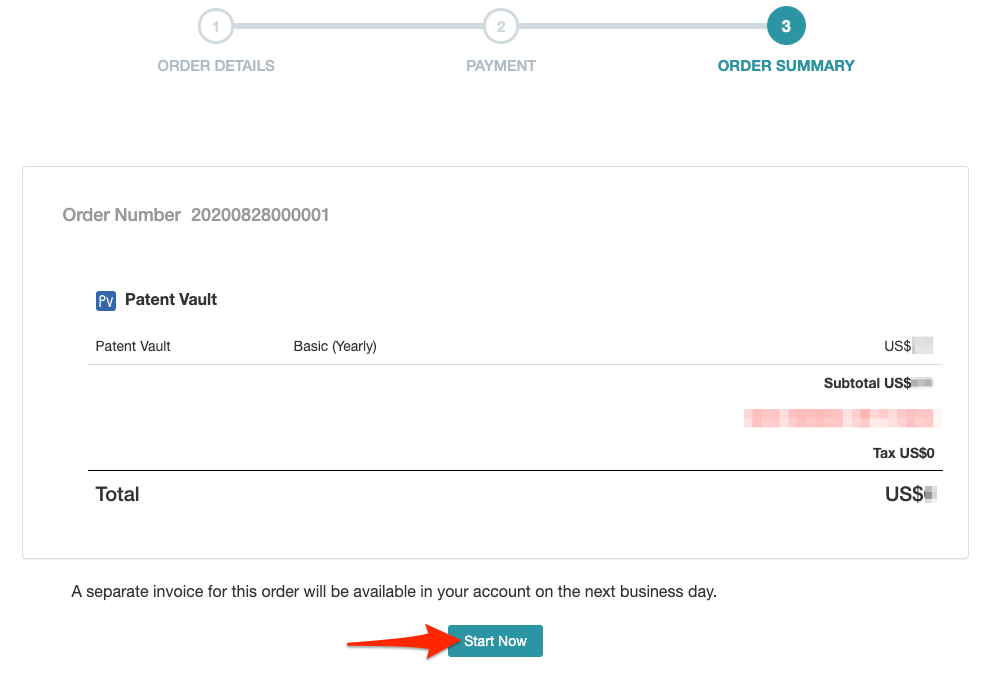Click the Order Number label
The image size is (988, 682).
coord(122,215)
